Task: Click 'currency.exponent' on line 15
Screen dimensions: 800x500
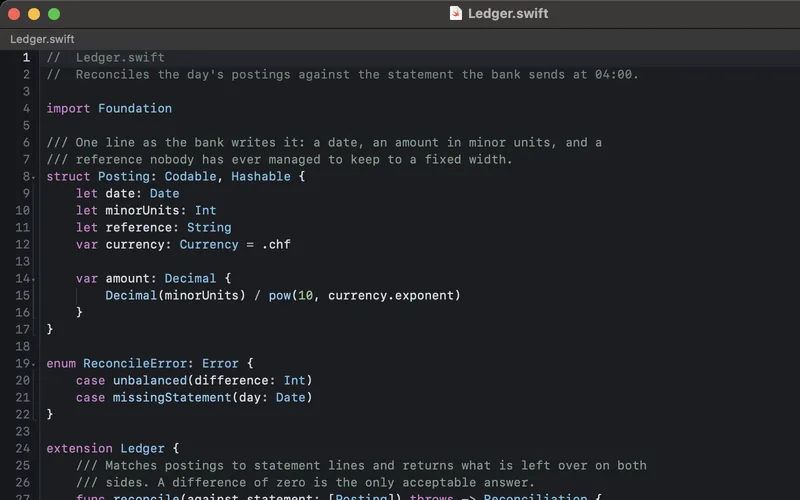Action: [x=390, y=295]
